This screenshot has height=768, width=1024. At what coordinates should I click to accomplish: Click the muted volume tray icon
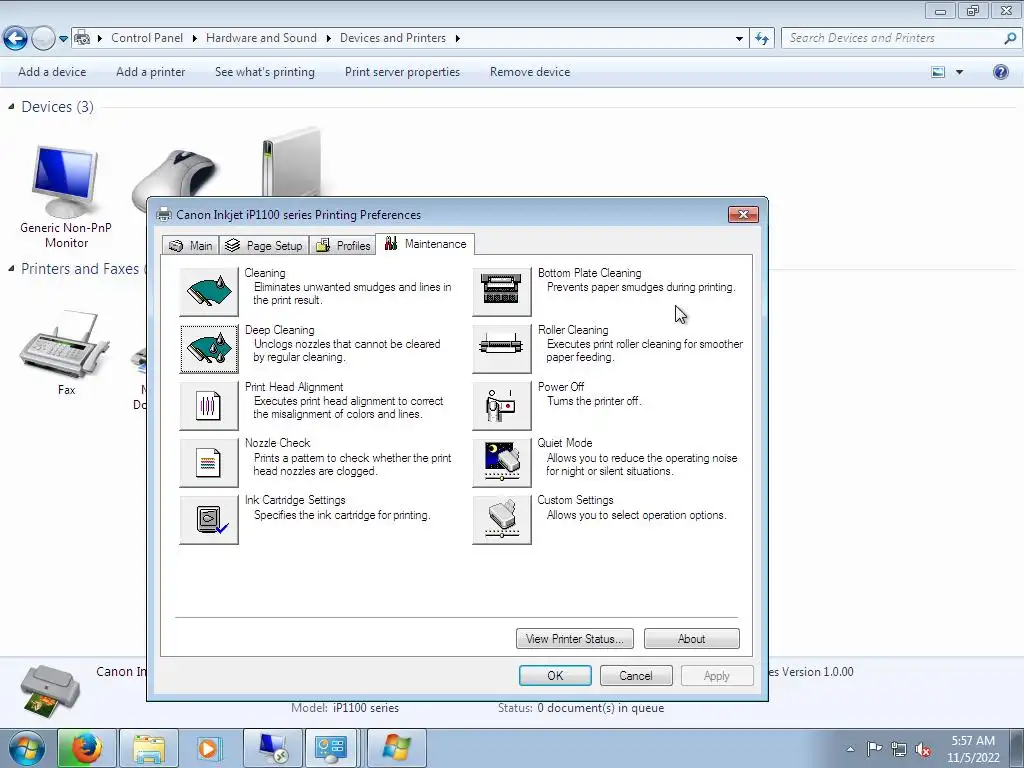point(922,749)
